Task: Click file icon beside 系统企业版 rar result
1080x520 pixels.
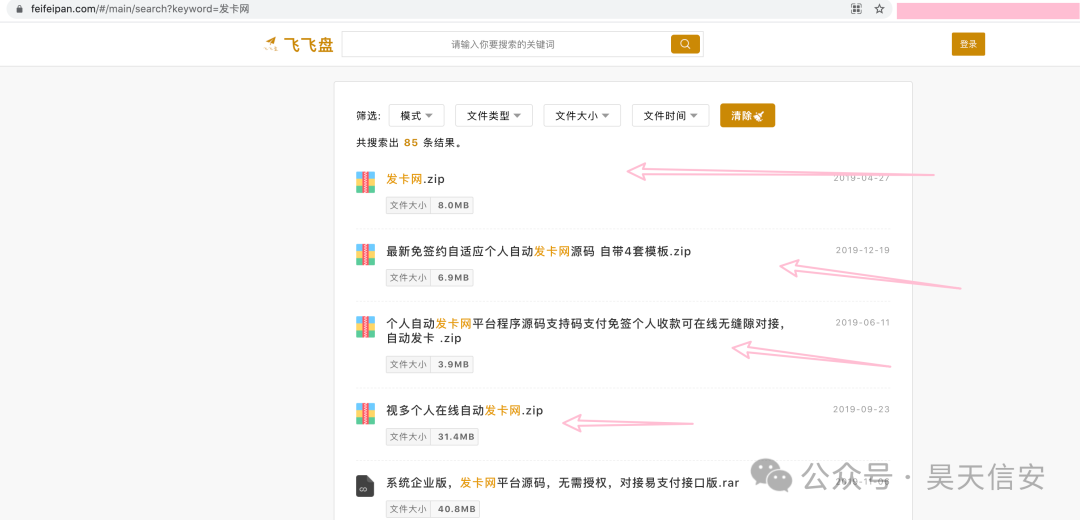Action: pos(365,486)
